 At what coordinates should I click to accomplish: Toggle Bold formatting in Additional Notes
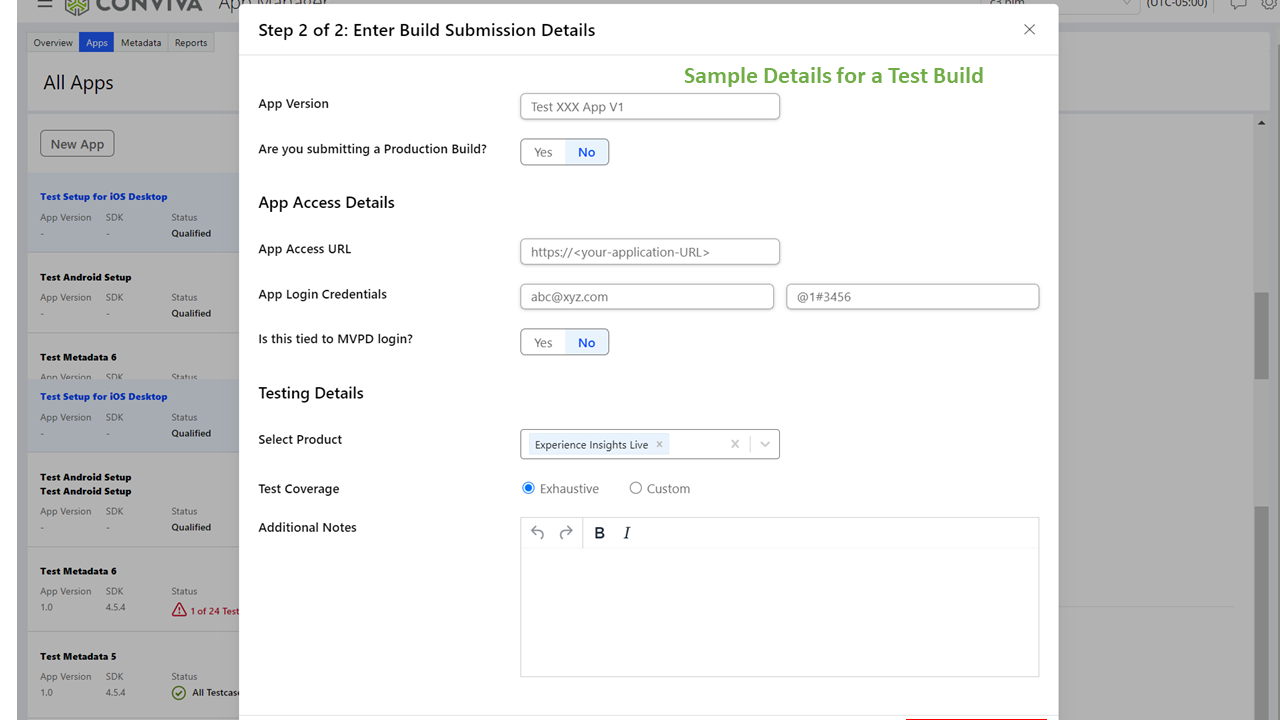(x=599, y=533)
